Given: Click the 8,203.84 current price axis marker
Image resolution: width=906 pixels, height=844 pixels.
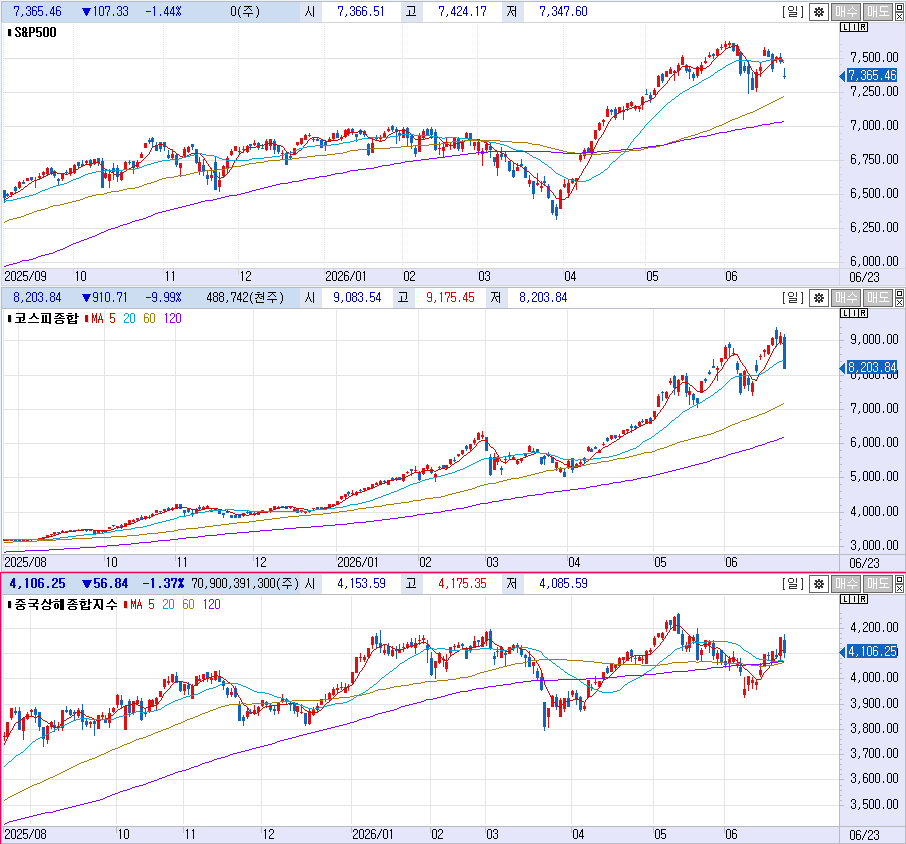Looking at the screenshot, I should pyautogui.click(x=871, y=367).
